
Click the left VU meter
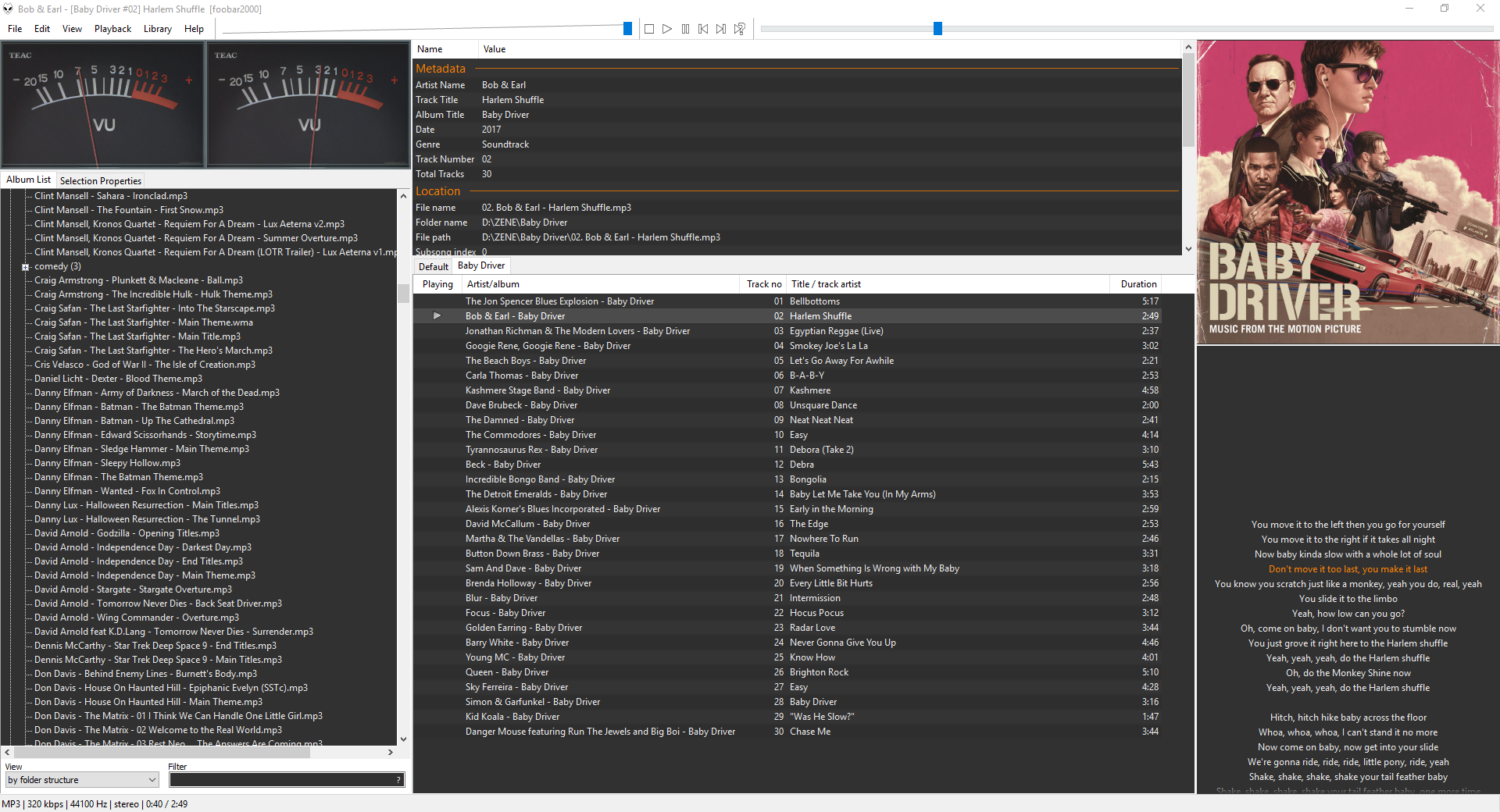tap(103, 105)
